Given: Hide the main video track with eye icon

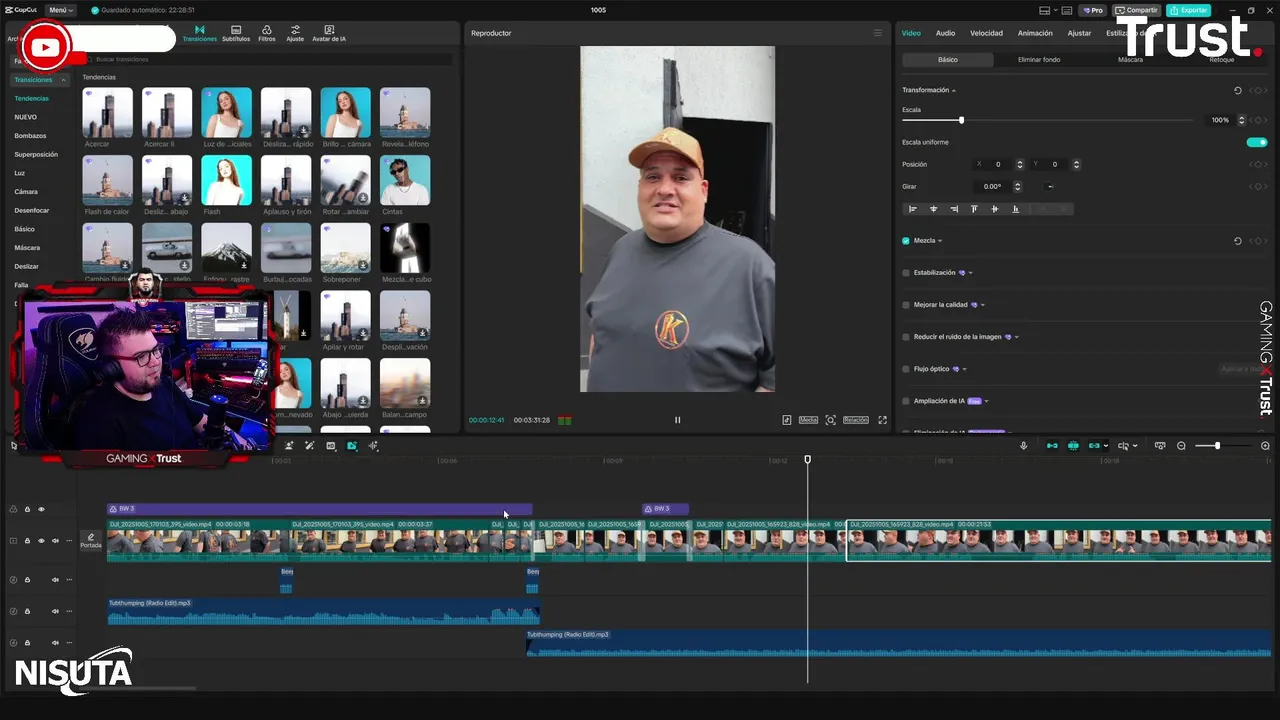Looking at the screenshot, I should [41, 541].
